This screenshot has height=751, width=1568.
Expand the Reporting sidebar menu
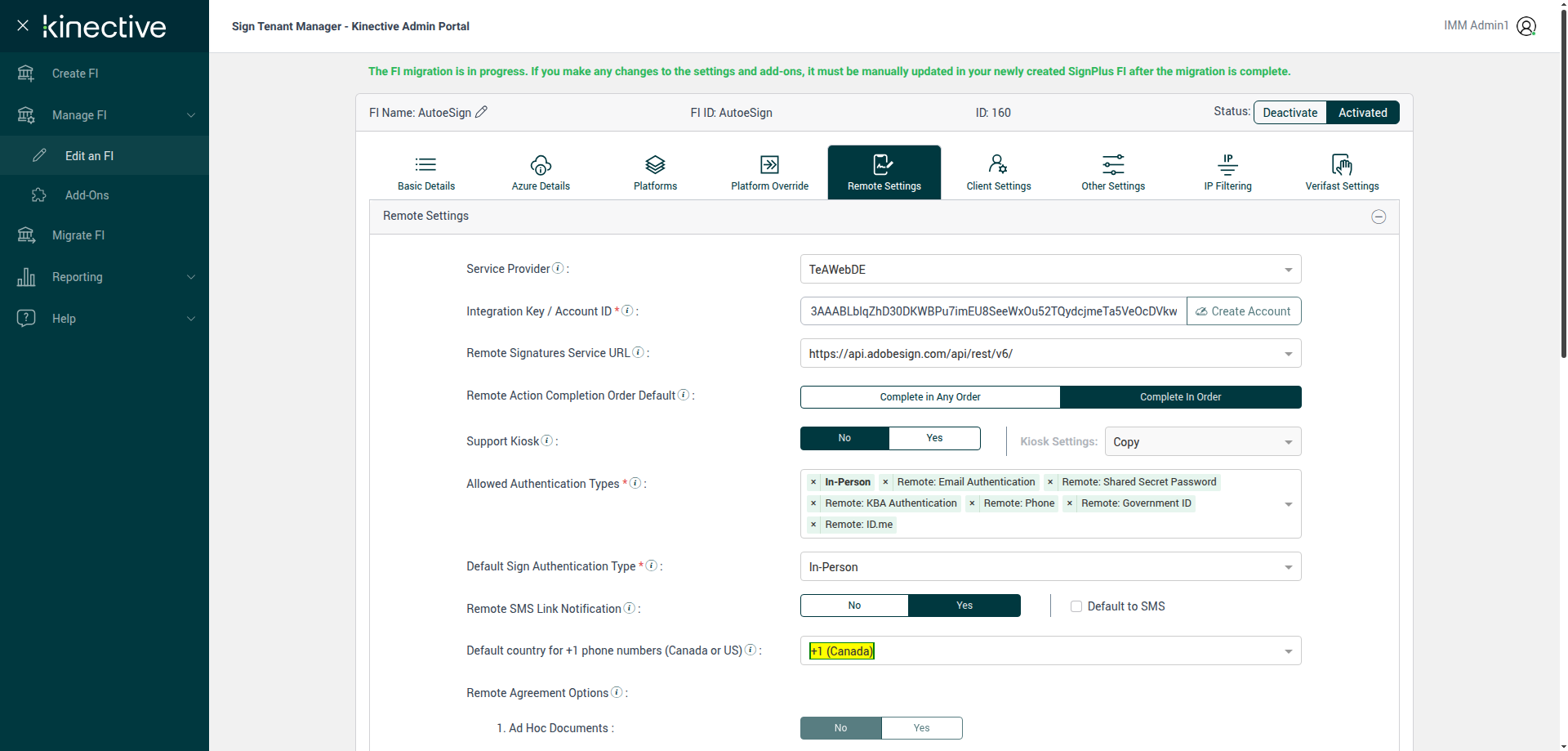pos(105,277)
